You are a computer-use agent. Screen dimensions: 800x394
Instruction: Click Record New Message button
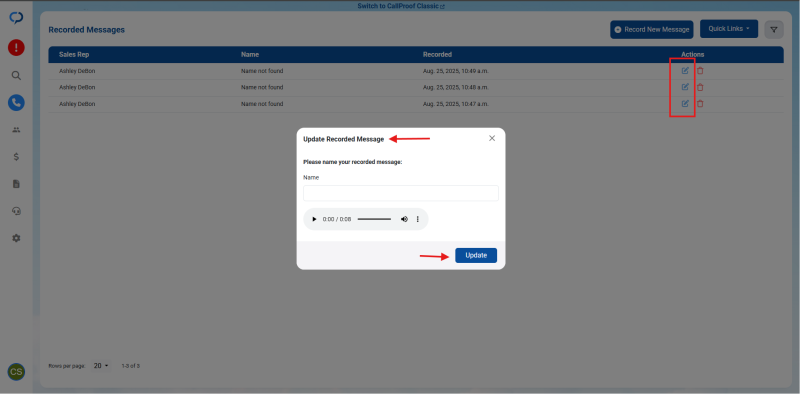click(652, 30)
